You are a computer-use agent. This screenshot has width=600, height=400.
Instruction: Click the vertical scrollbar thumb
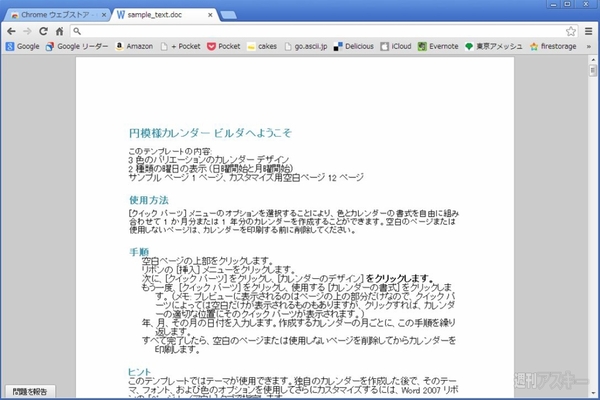(593, 71)
